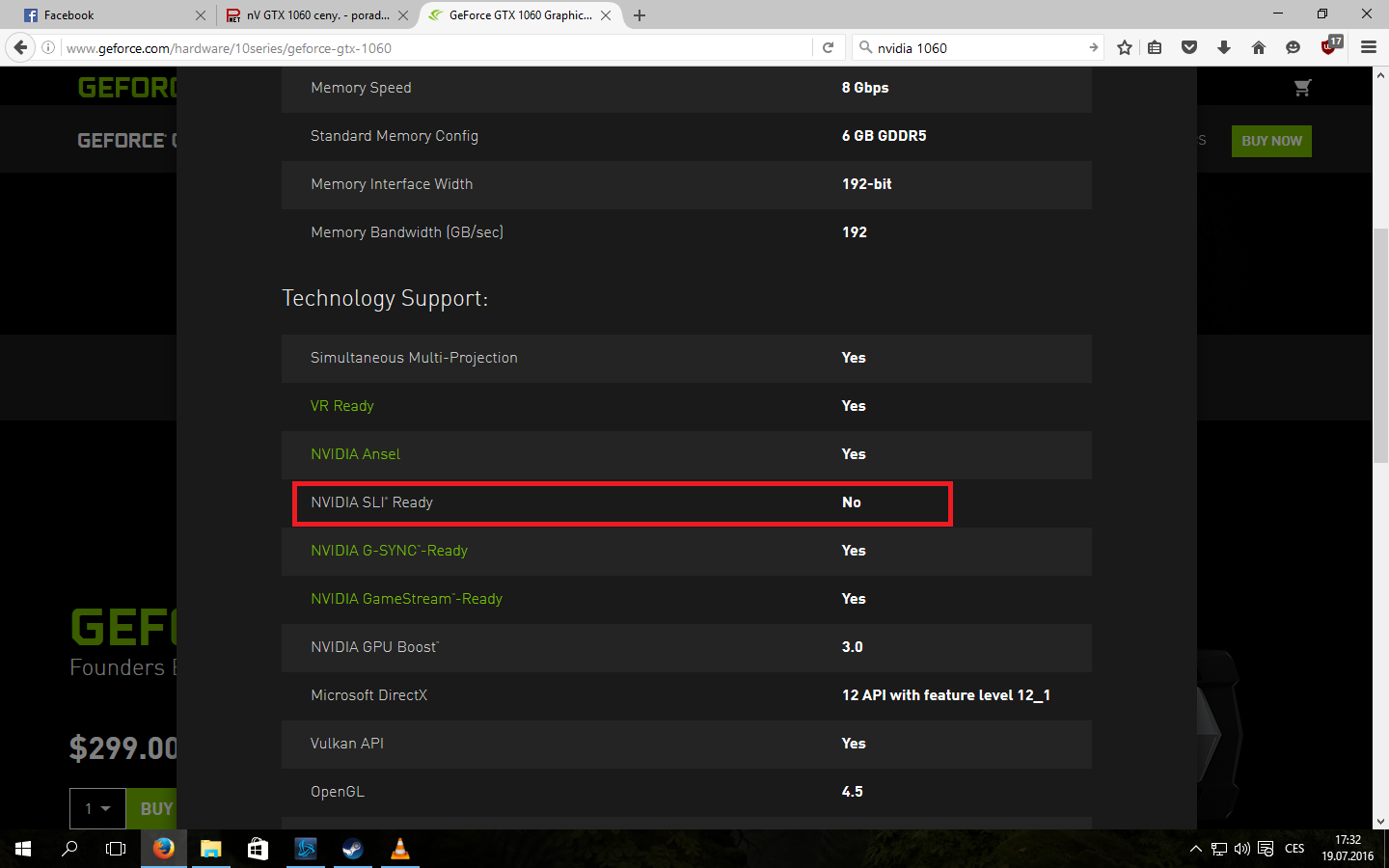Screen dimensions: 1389x868
Task: Open the uBlock Origin shield icon
Action: click(1330, 46)
